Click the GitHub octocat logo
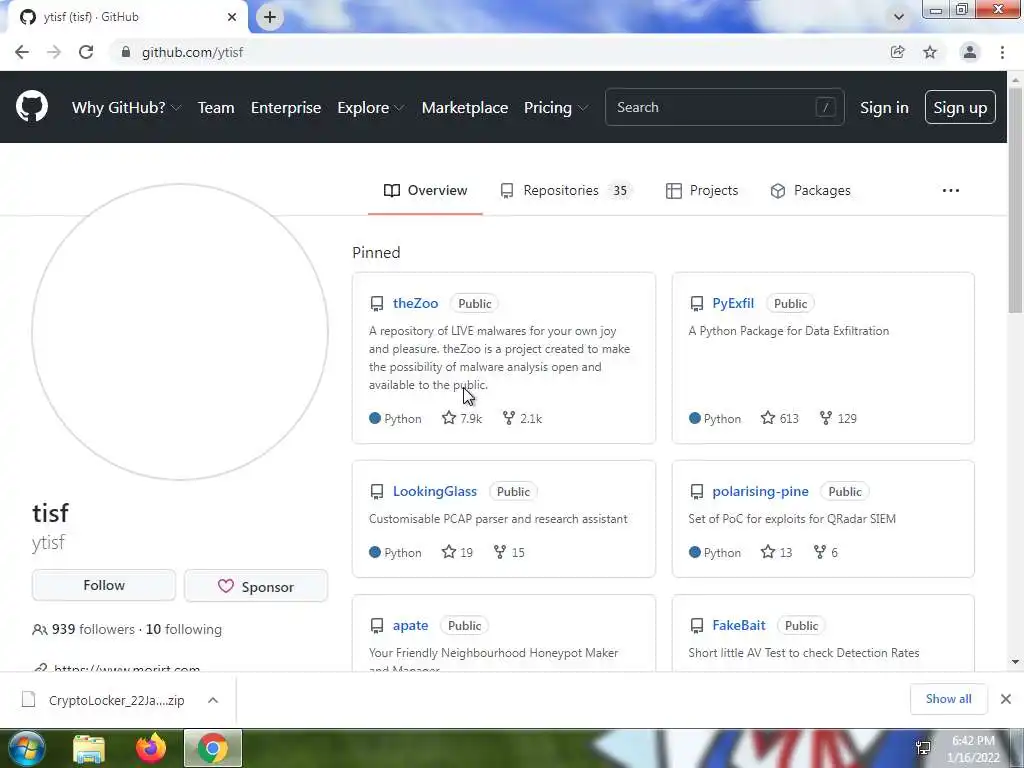The image size is (1024, 768). [x=31, y=107]
